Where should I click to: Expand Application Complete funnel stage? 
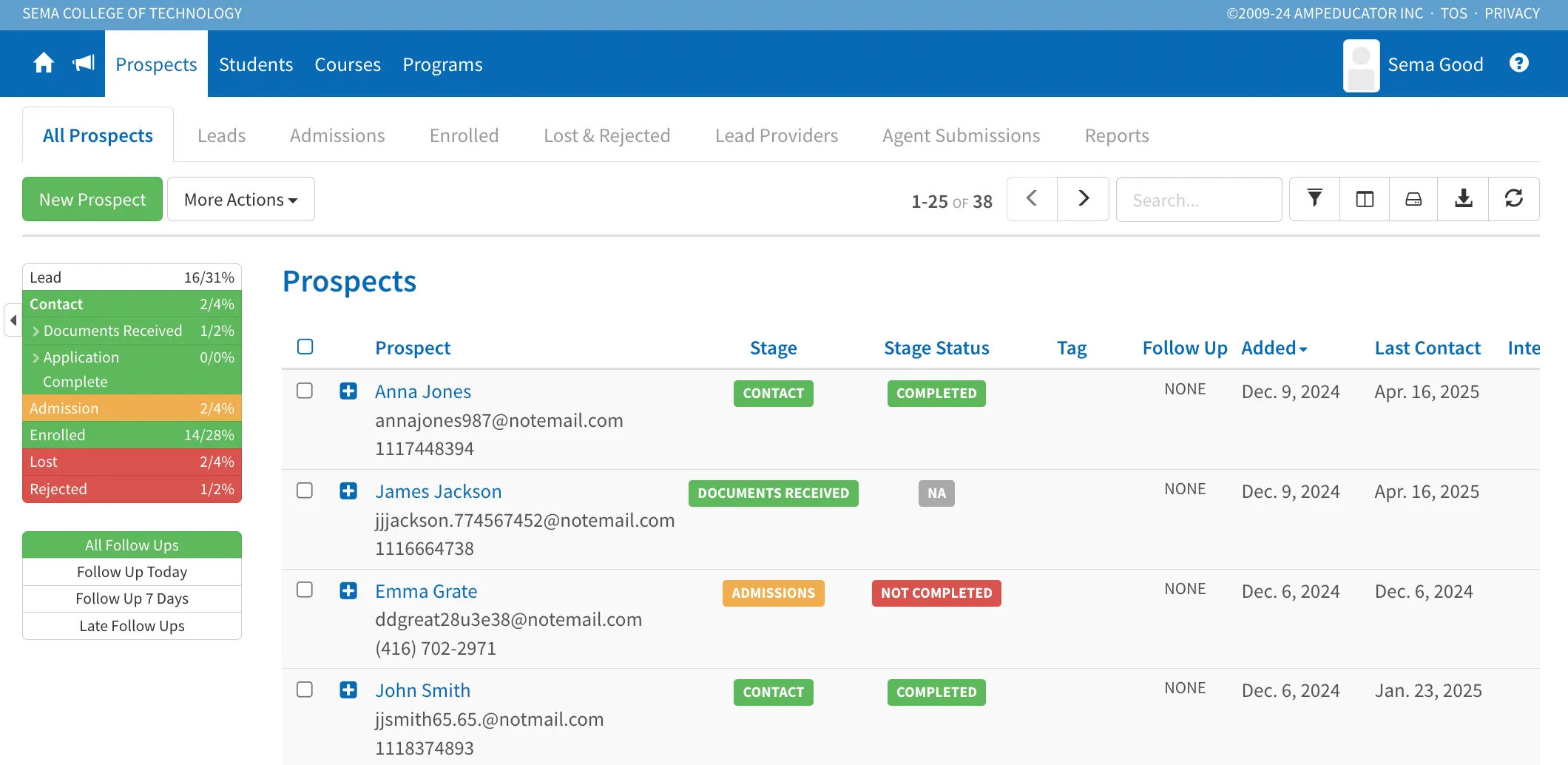(x=132, y=369)
